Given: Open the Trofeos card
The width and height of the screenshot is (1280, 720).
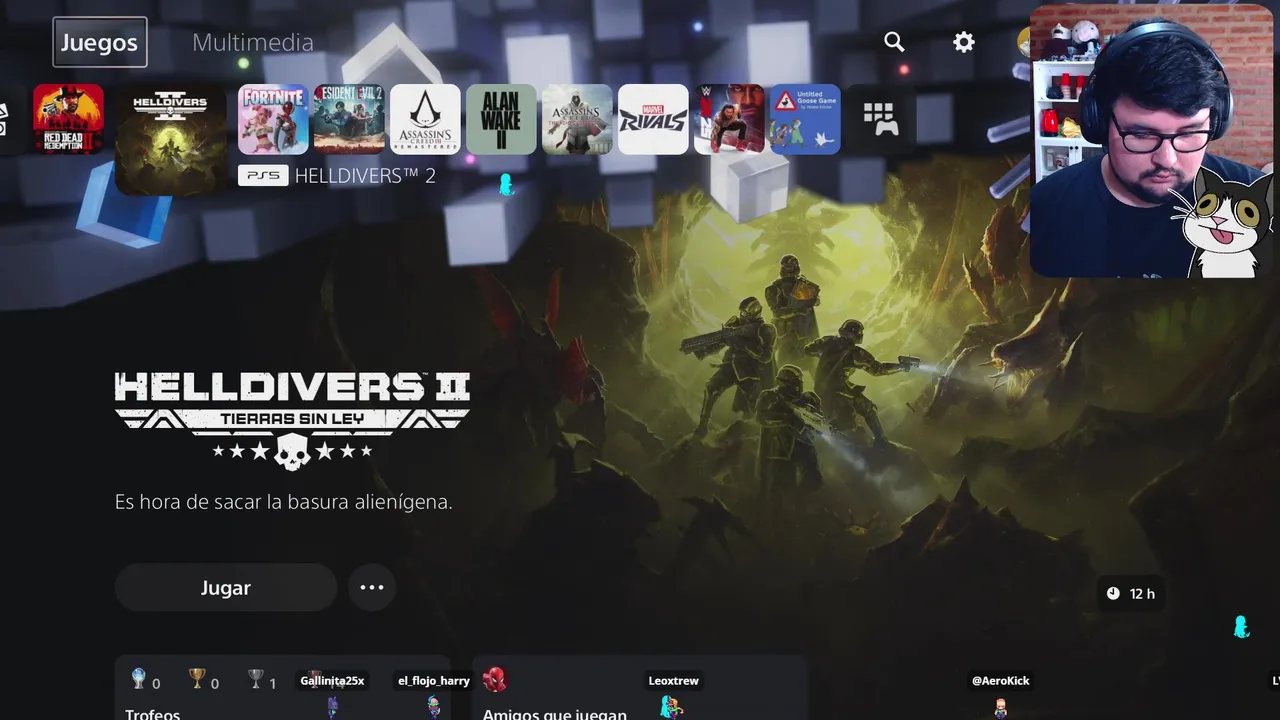Looking at the screenshot, I should pyautogui.click(x=283, y=688).
